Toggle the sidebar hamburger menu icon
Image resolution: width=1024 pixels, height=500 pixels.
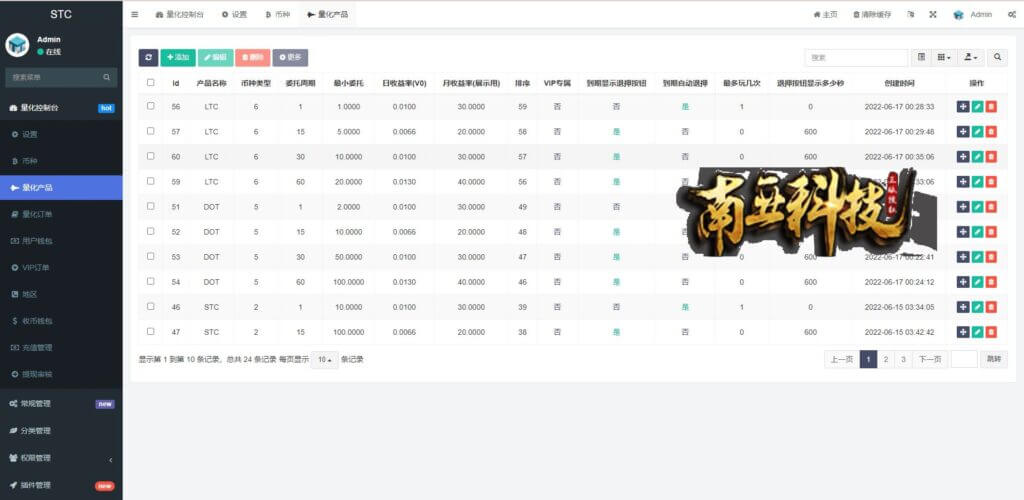(x=135, y=14)
